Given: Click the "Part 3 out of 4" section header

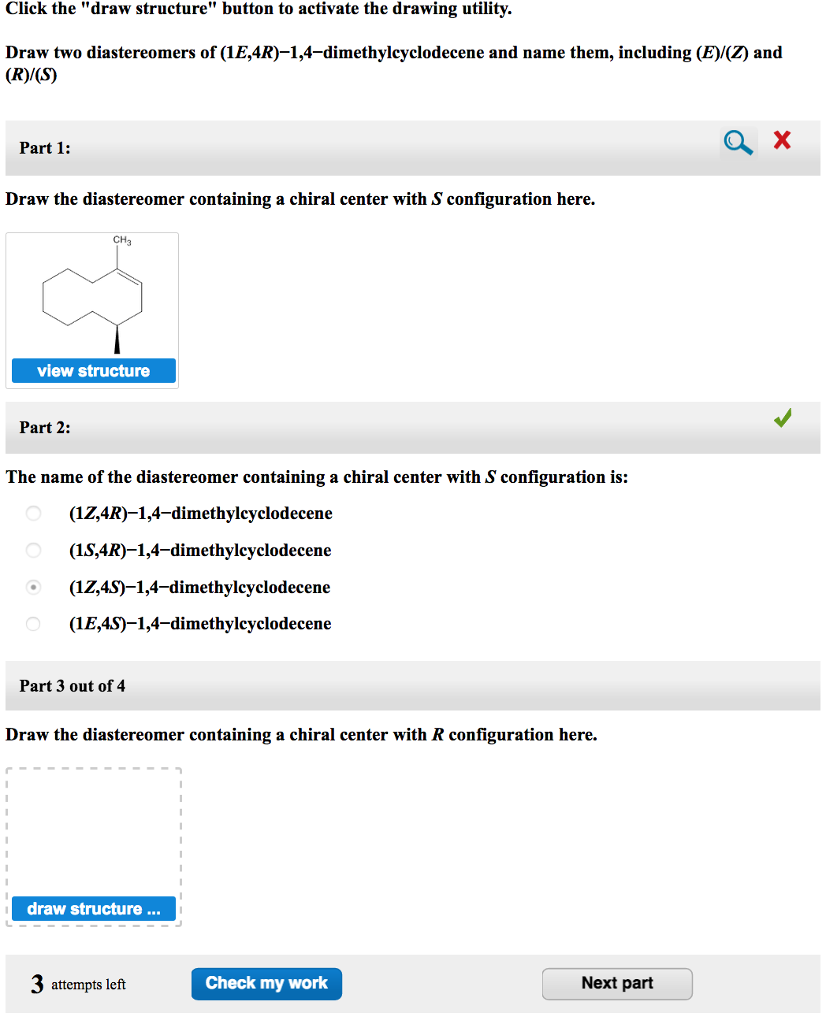Looking at the screenshot, I should pos(72,686).
